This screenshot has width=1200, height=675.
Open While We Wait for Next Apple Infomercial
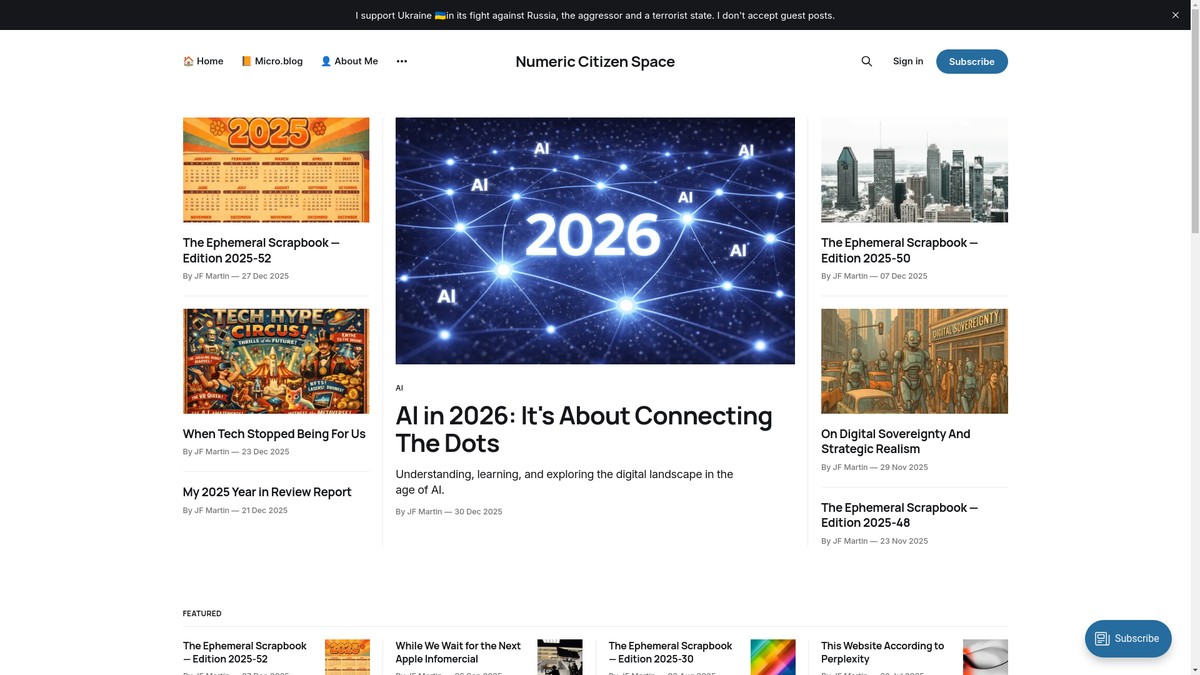click(x=458, y=652)
